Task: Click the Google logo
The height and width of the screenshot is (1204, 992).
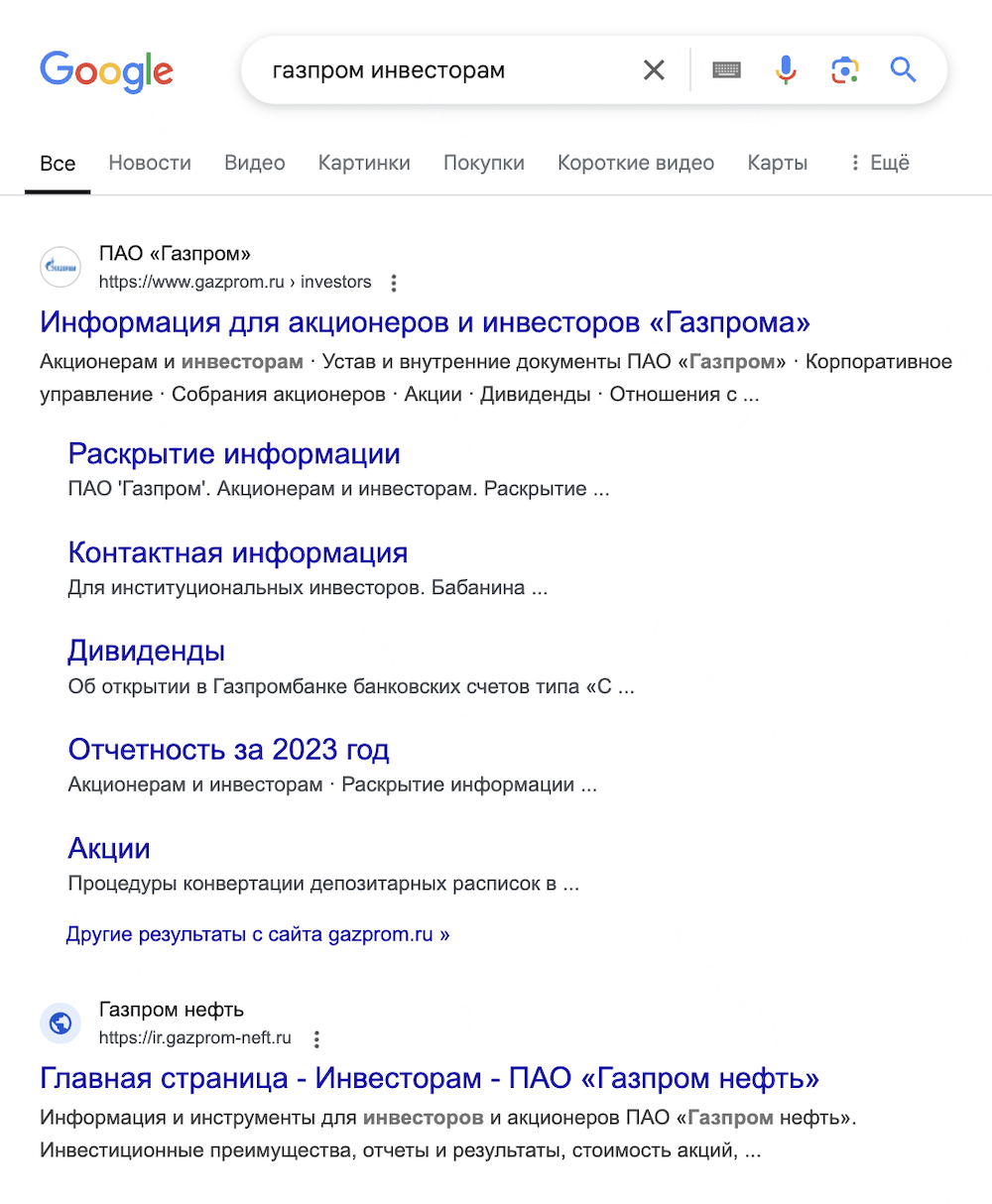Action: pos(106,70)
